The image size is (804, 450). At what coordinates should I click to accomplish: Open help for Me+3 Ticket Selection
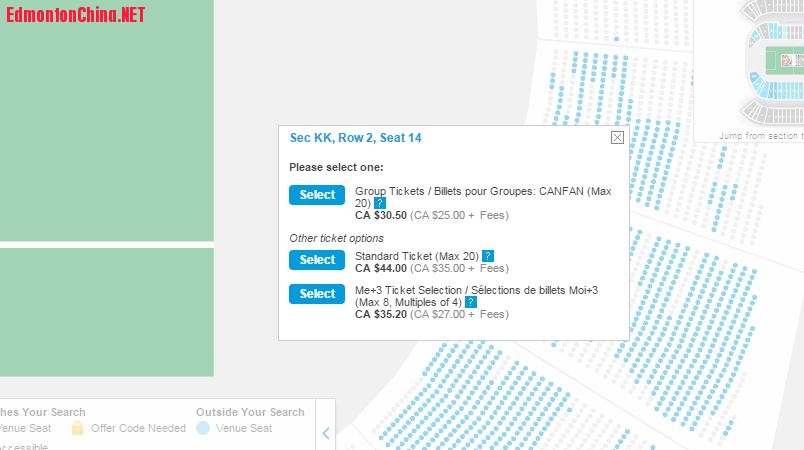pyautogui.click(x=470, y=302)
